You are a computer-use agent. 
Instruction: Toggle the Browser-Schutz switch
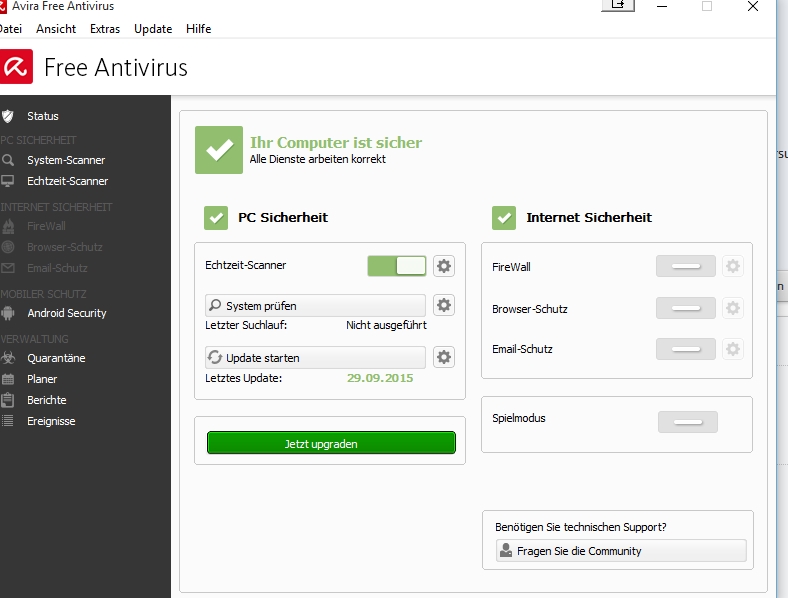686,308
